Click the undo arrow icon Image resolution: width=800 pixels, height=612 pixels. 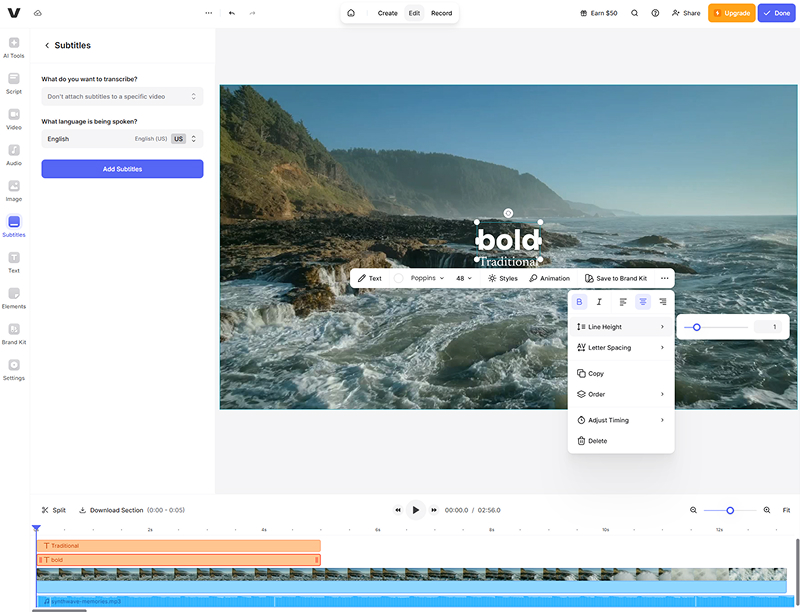pos(232,13)
